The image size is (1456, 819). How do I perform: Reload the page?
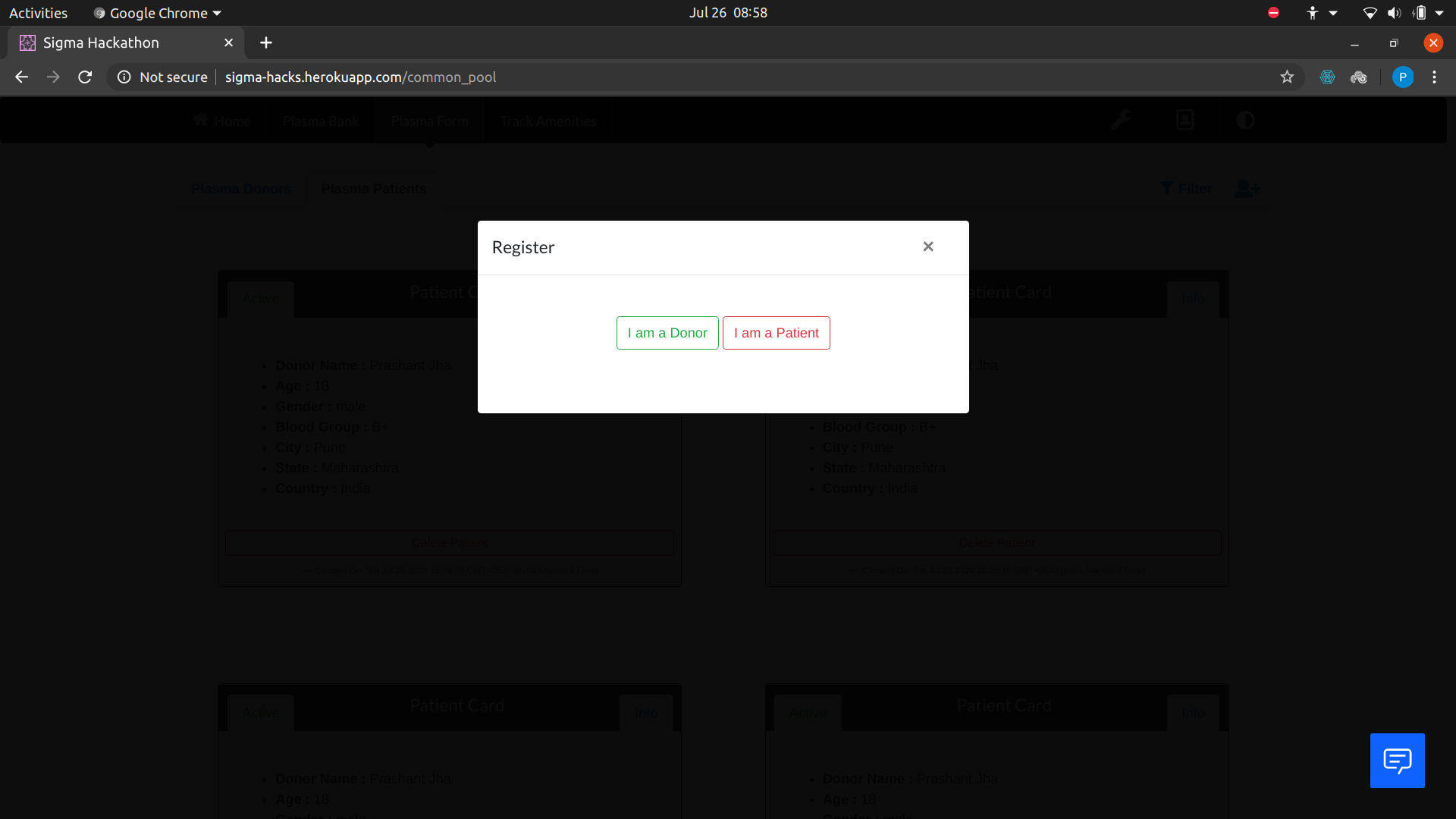coord(85,77)
